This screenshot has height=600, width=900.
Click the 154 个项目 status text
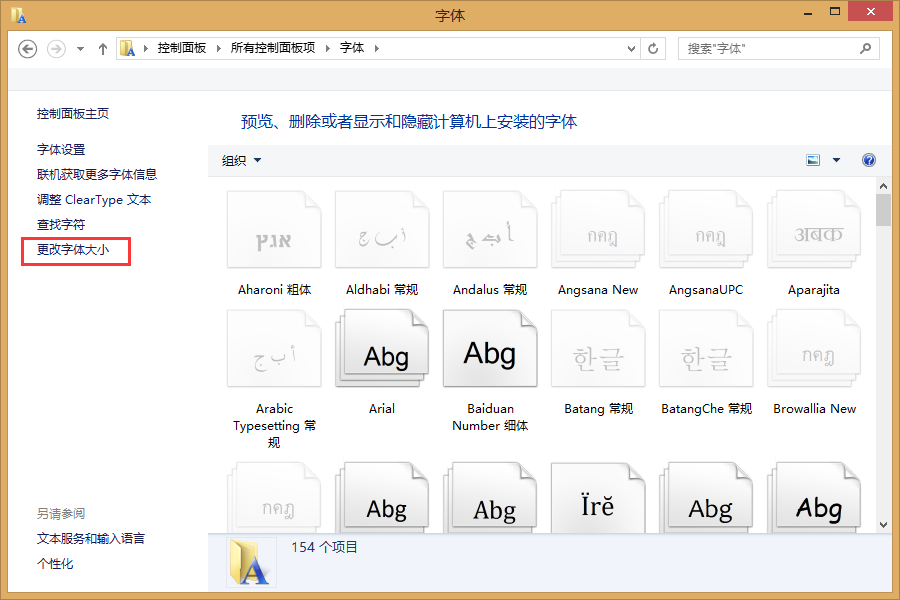(324, 547)
